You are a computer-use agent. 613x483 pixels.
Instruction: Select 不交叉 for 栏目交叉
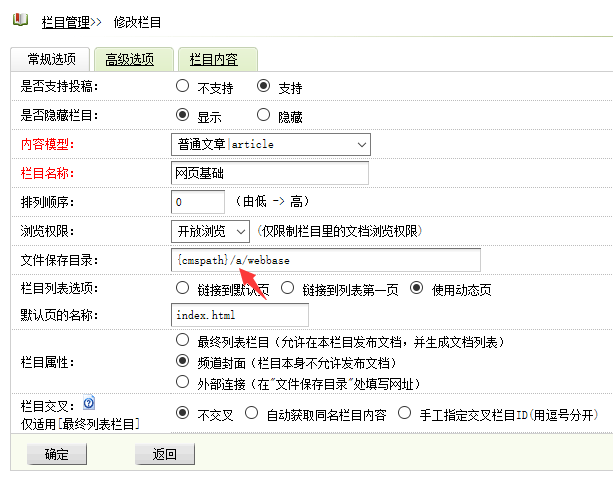pyautogui.click(x=182, y=413)
